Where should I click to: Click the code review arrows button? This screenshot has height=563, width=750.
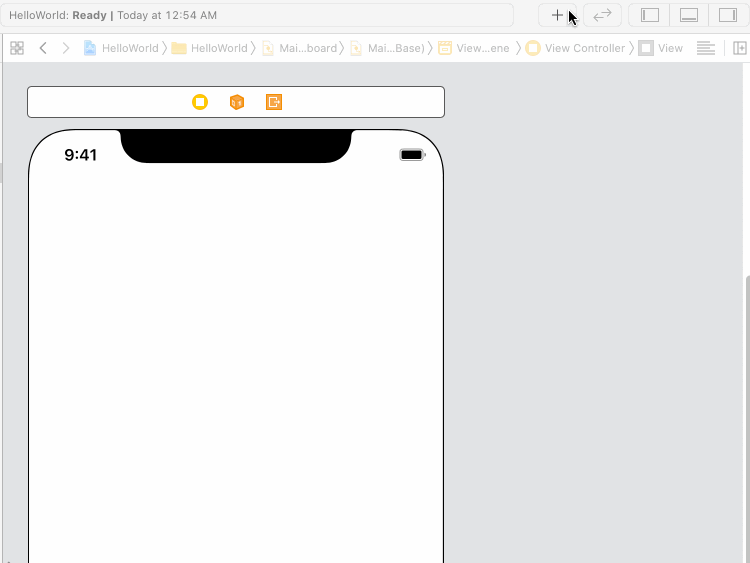pyautogui.click(x=602, y=15)
